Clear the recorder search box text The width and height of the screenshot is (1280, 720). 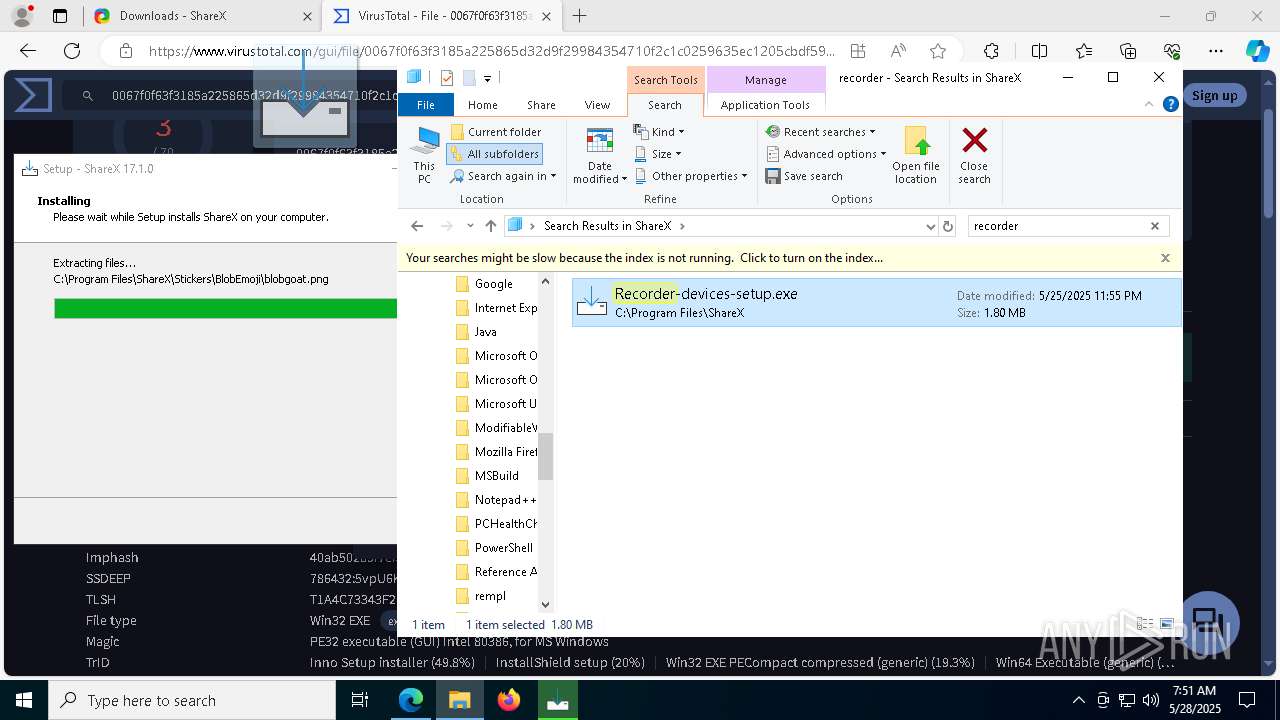(1155, 226)
